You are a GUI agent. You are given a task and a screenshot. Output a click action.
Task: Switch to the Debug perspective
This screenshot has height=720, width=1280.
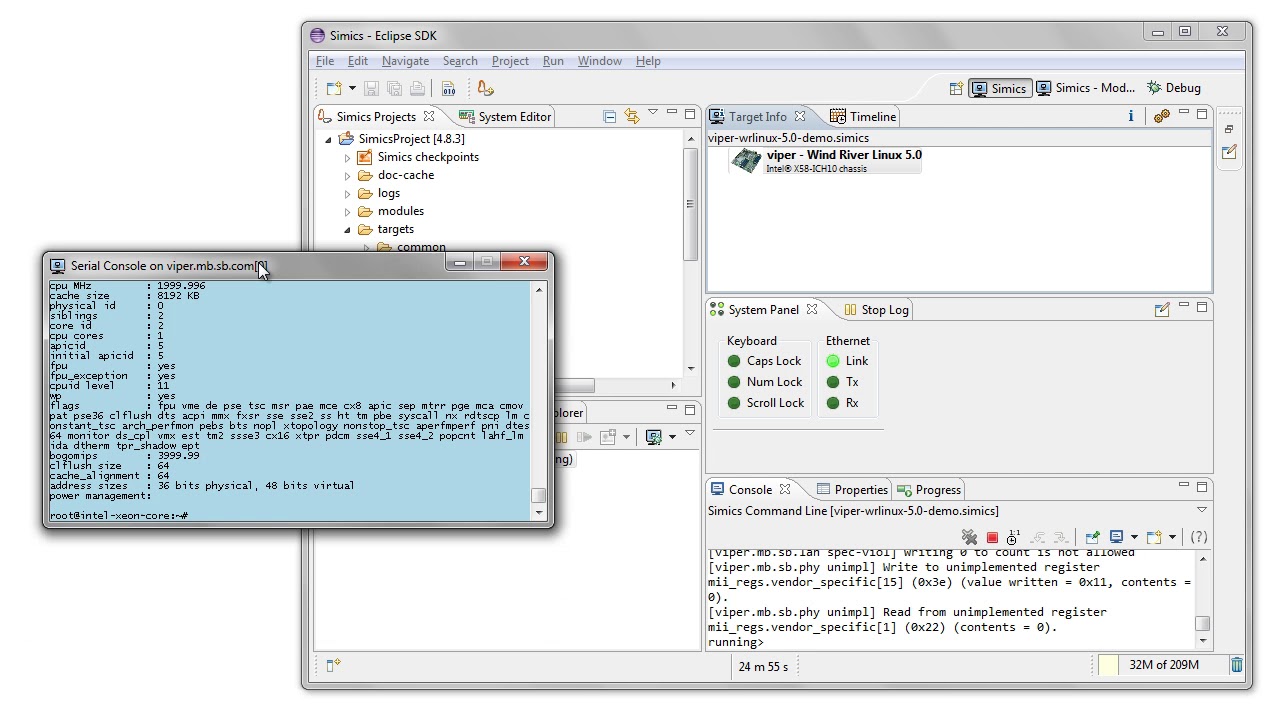coord(1174,88)
